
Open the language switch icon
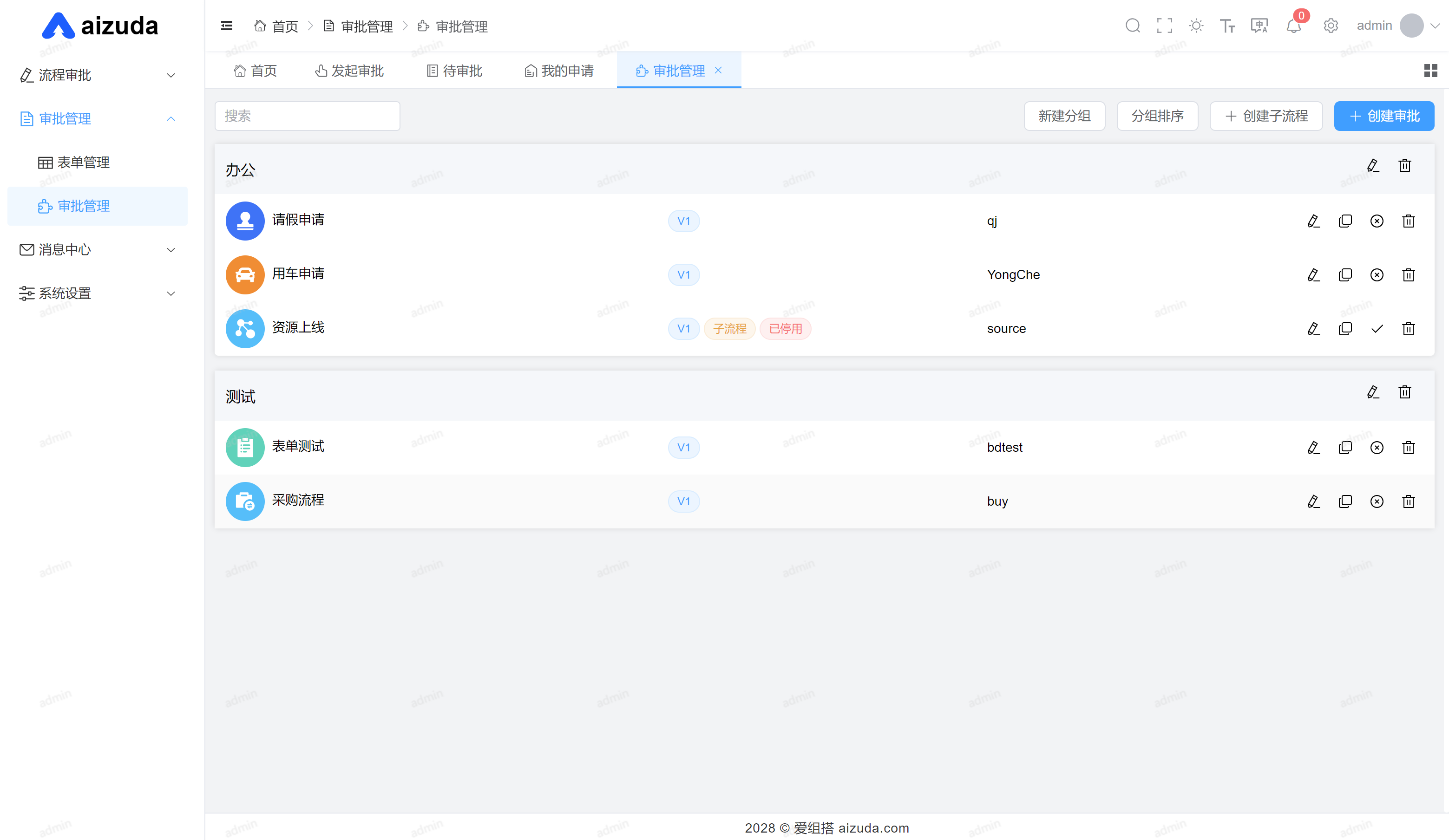[x=1259, y=26]
